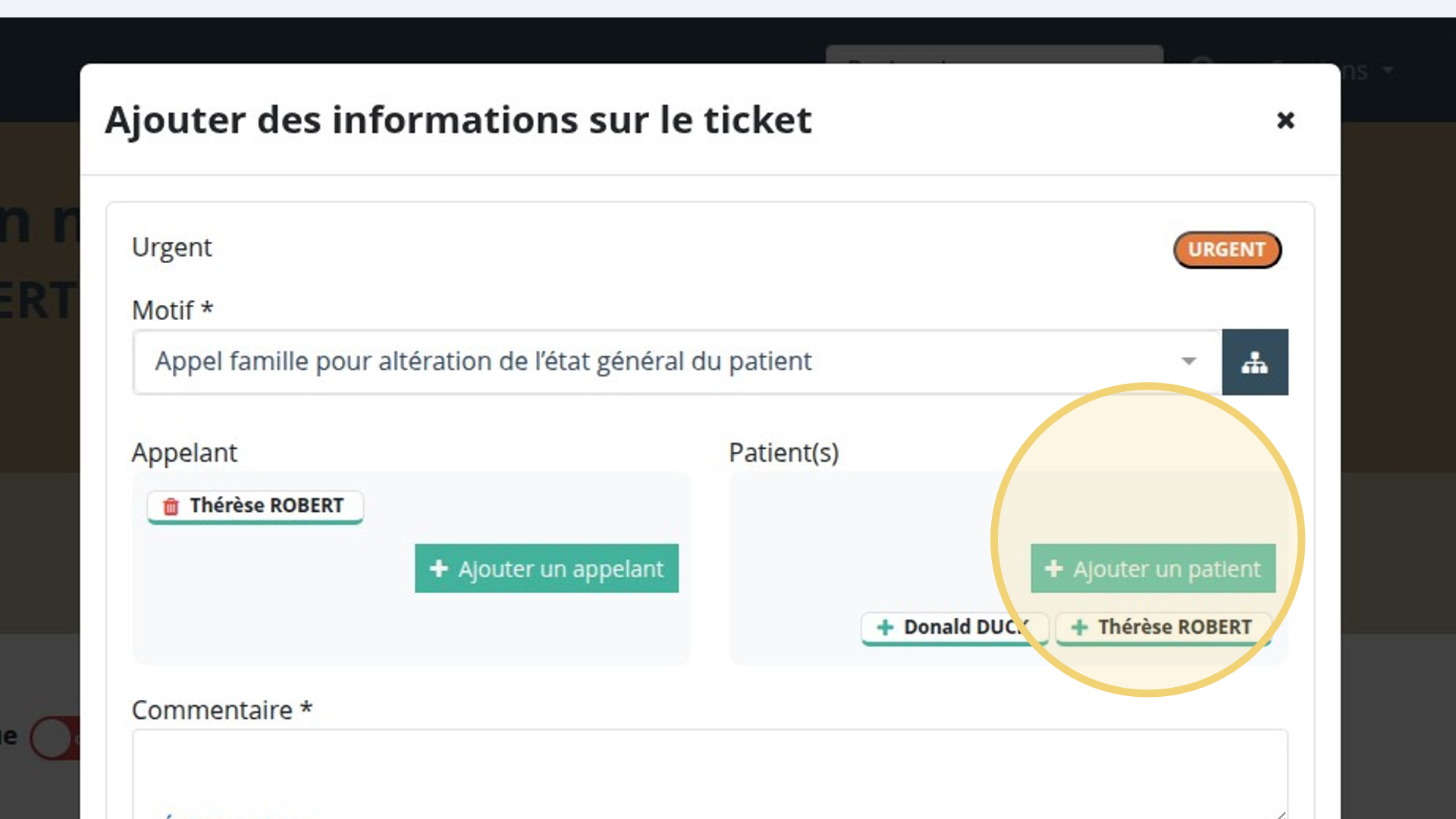Click inside the Commentaire text area
The image size is (1456, 819).
click(x=710, y=773)
